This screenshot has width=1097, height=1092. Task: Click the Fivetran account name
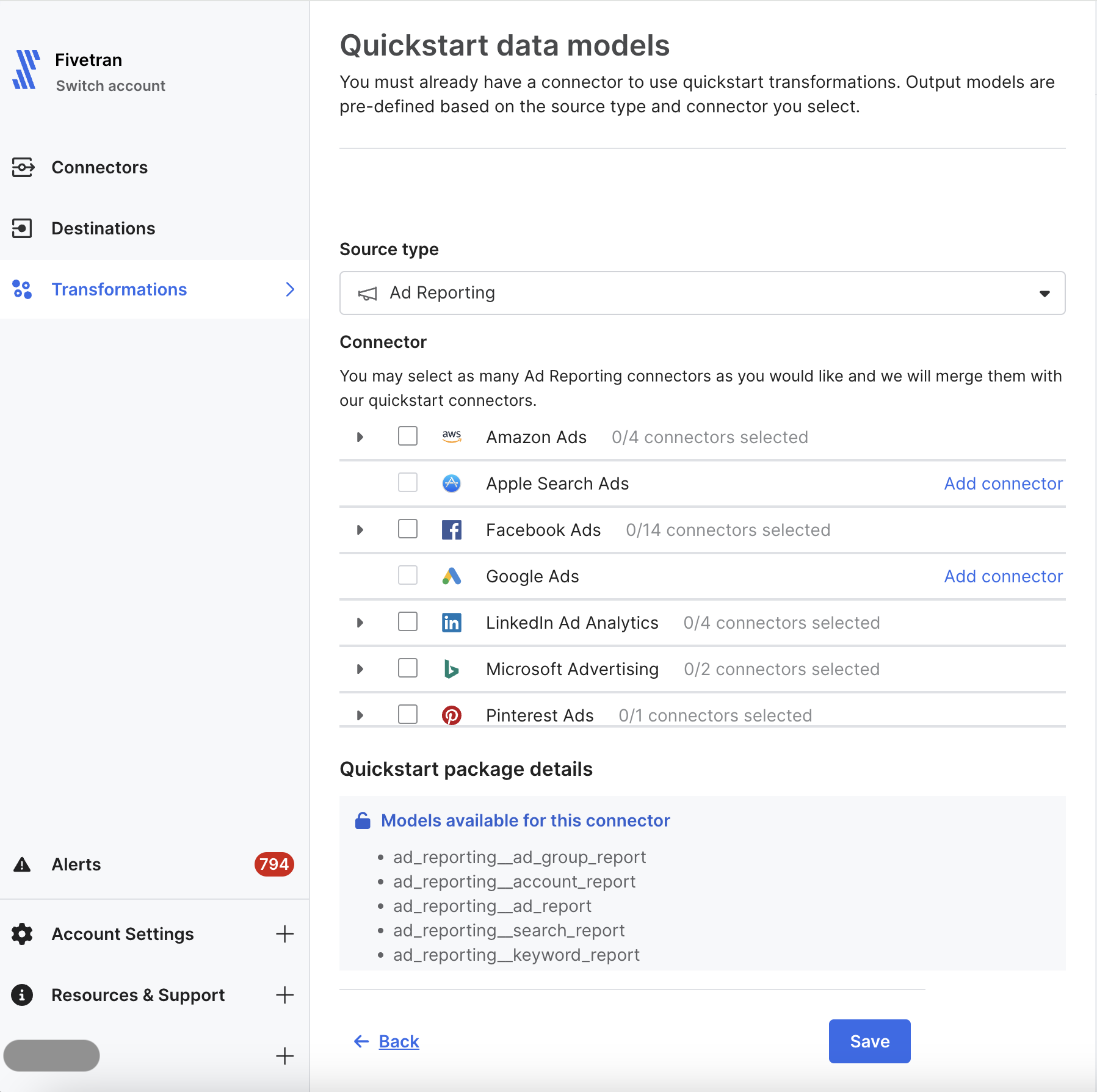[x=89, y=60]
